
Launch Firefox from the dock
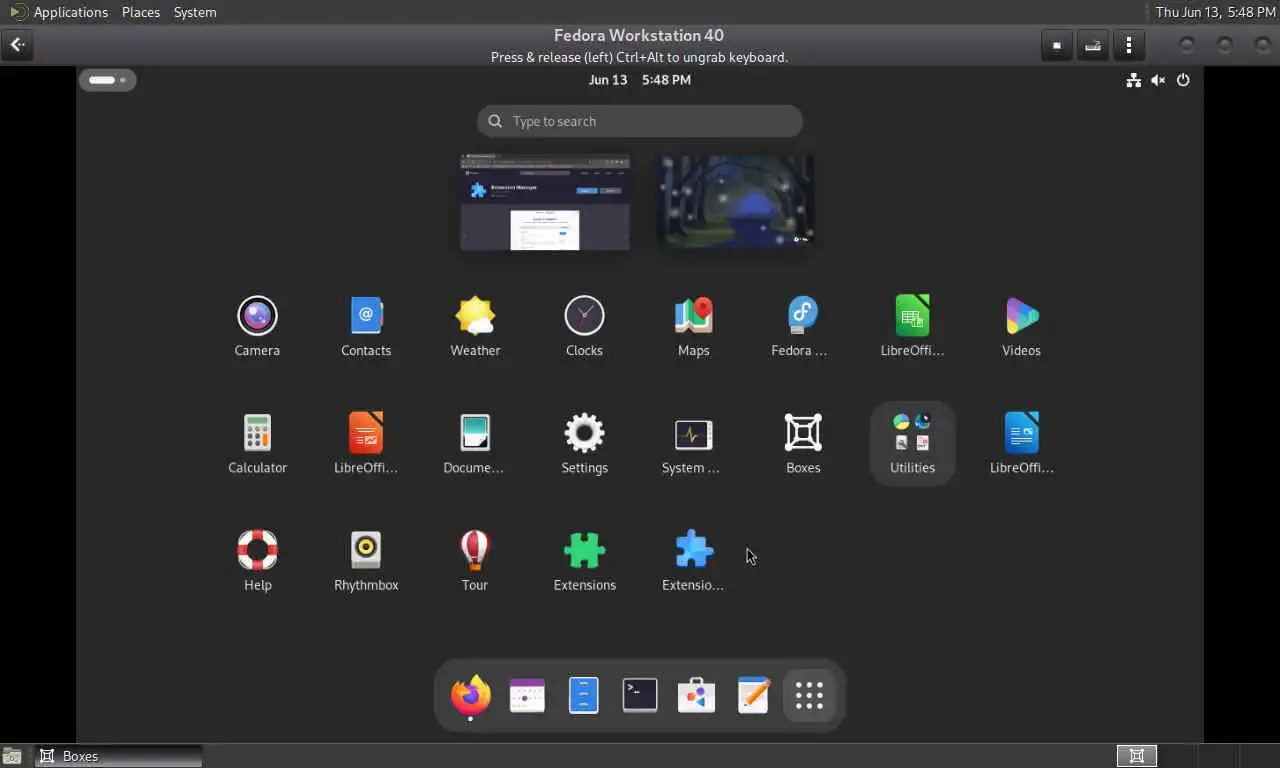point(470,695)
